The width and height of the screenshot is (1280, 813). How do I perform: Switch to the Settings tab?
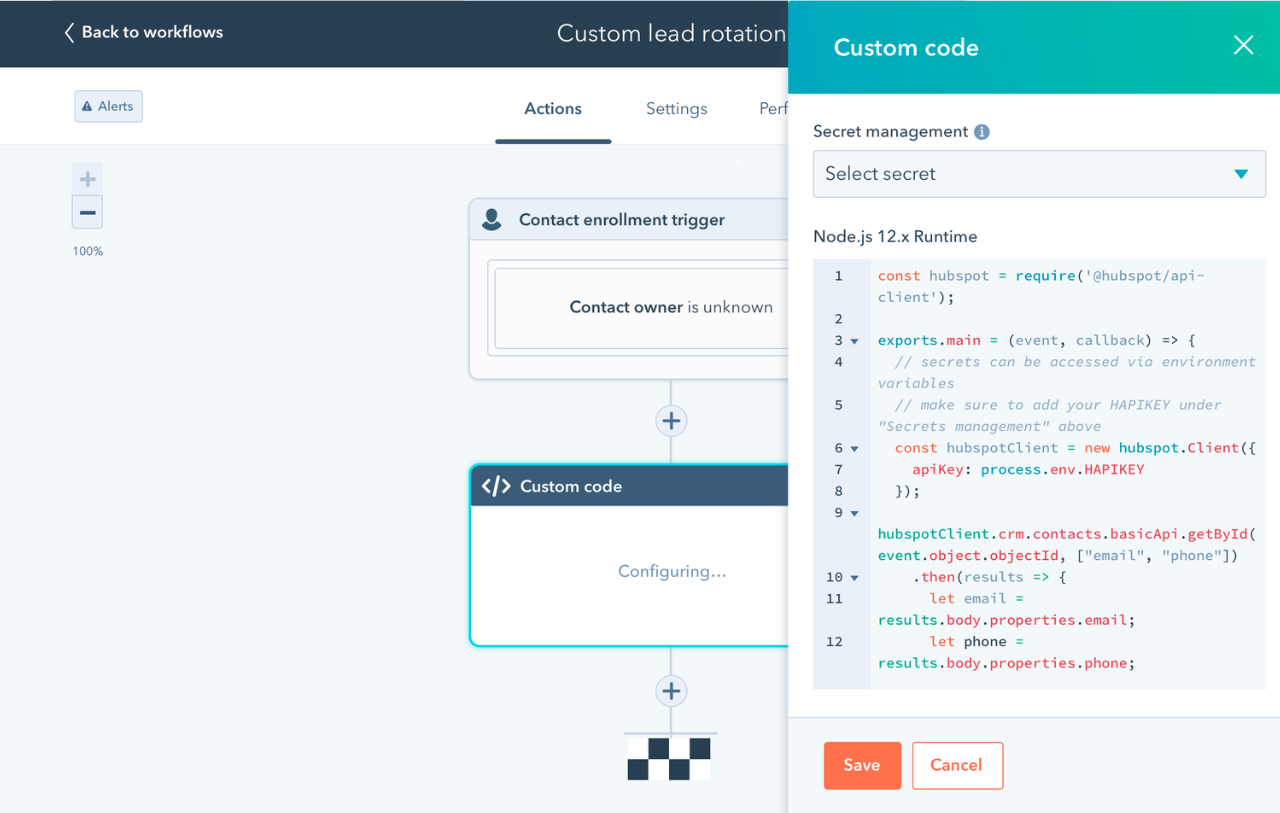(676, 109)
